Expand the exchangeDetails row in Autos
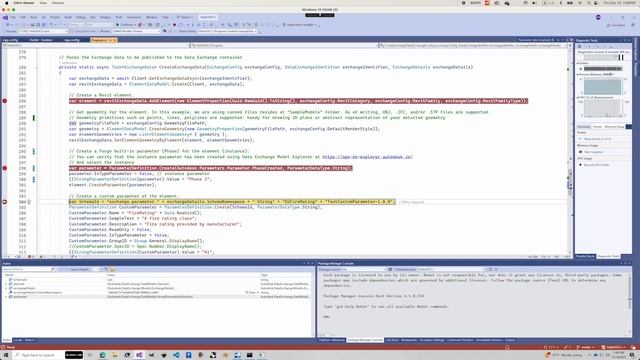The image size is (640, 360). 6,288
